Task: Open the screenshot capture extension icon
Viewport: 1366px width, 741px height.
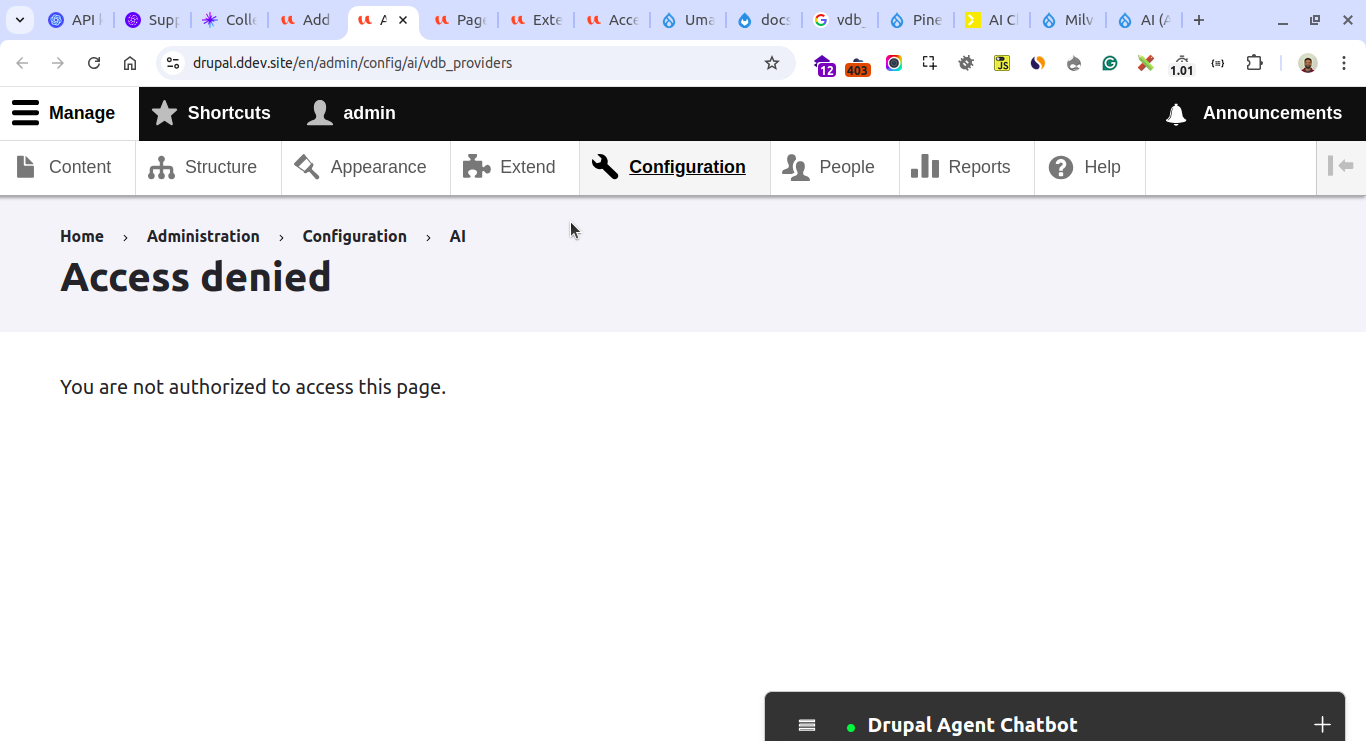Action: (929, 63)
